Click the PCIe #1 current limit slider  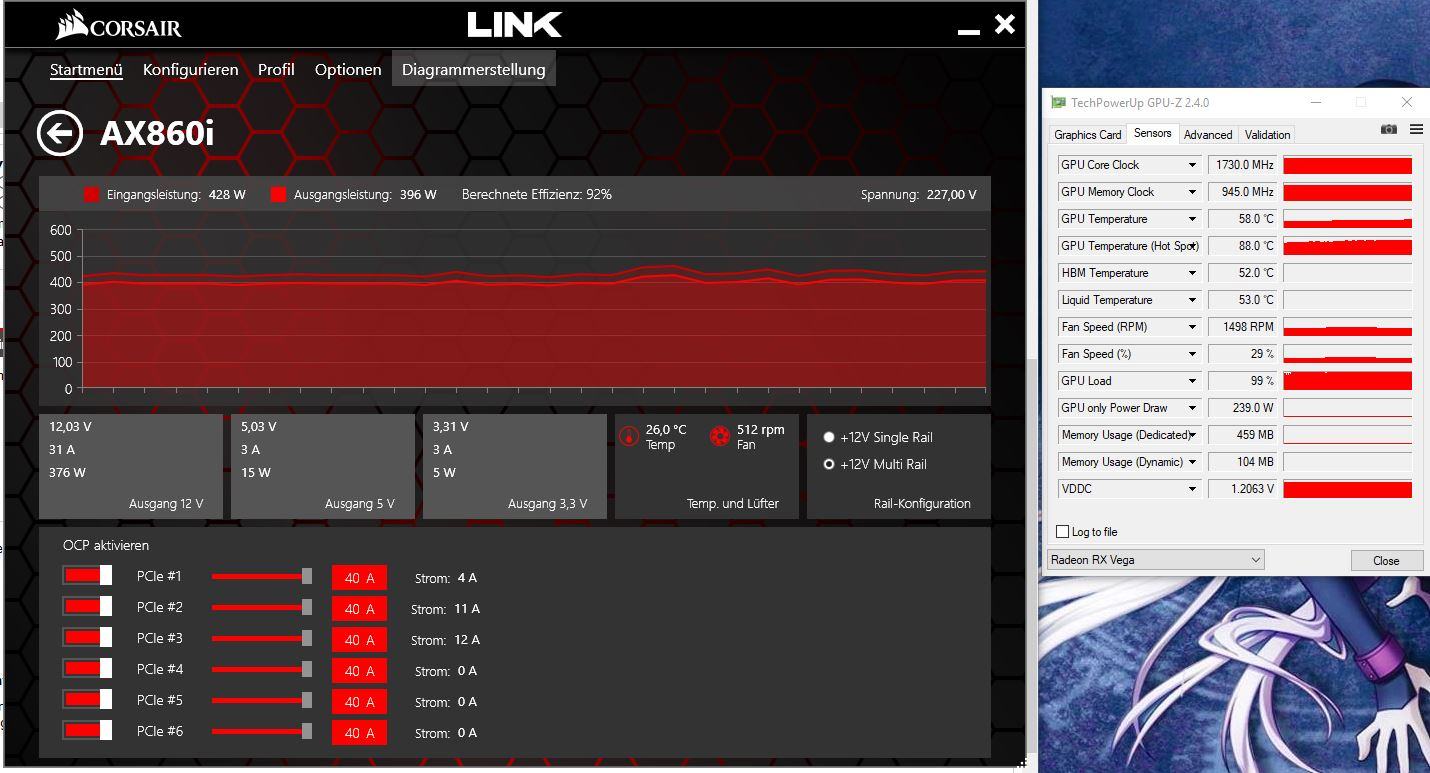(x=262, y=576)
